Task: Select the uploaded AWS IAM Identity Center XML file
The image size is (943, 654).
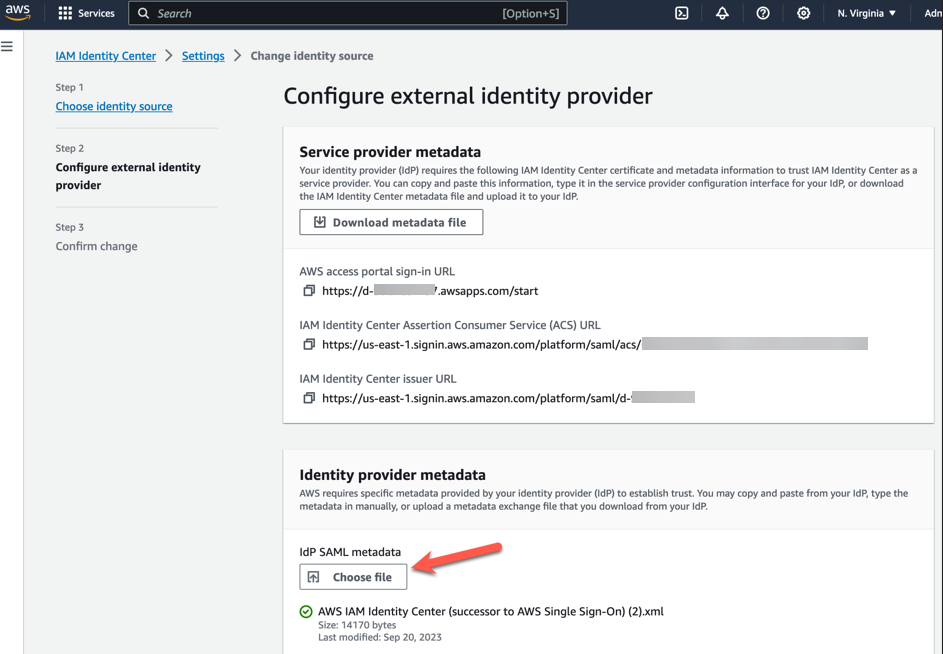Action: tap(489, 611)
